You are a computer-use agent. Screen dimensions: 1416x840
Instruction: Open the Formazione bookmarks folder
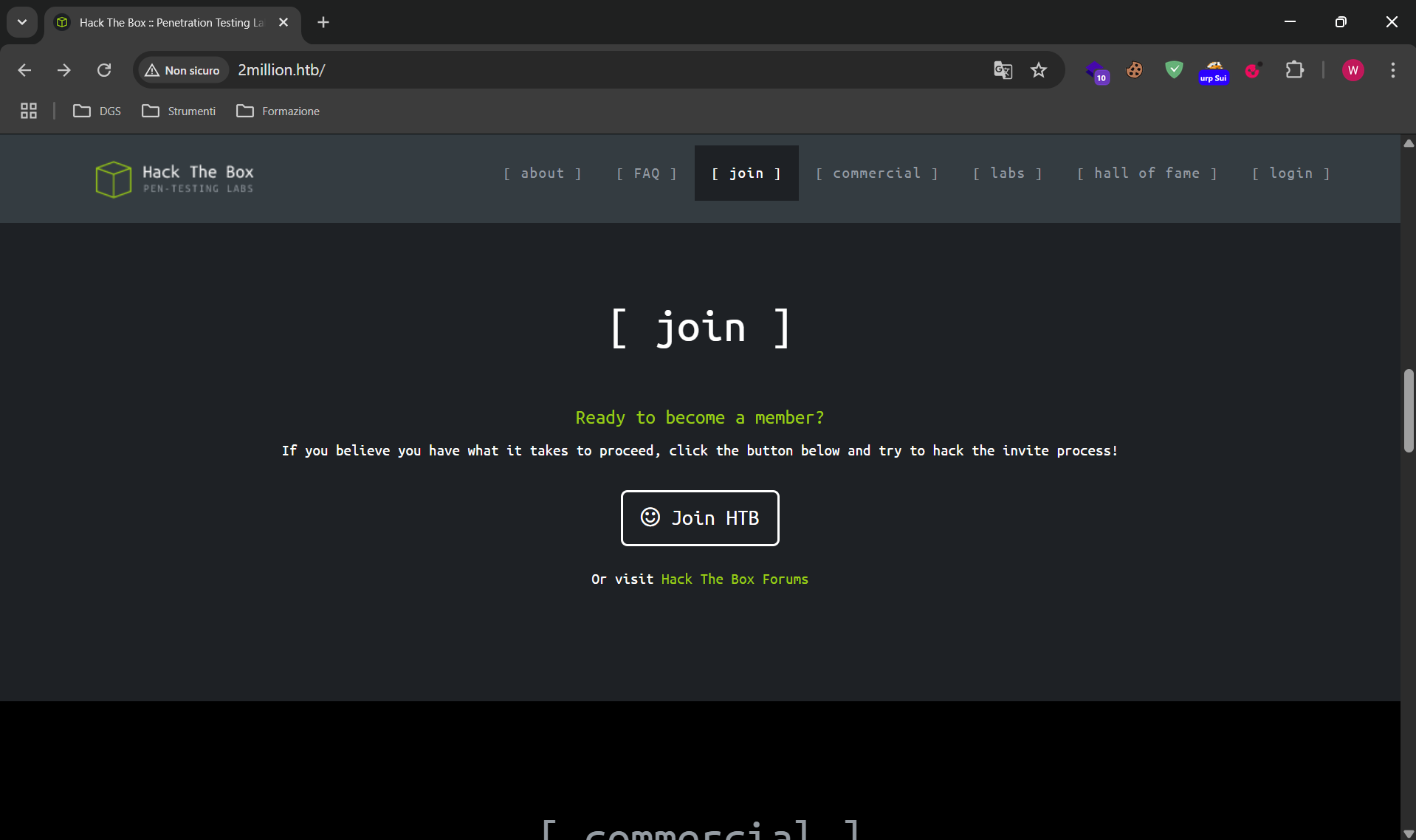(278, 111)
